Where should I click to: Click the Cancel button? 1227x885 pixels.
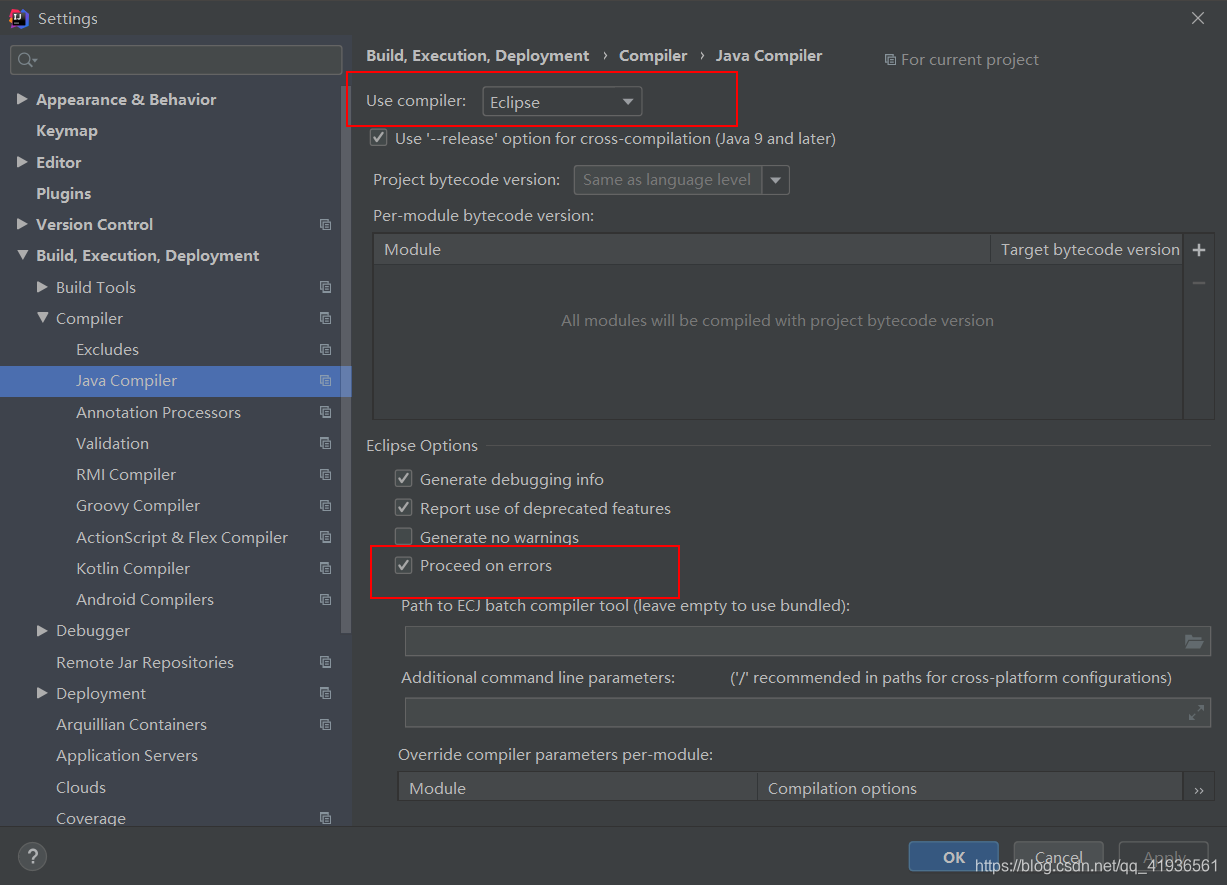(x=1059, y=857)
